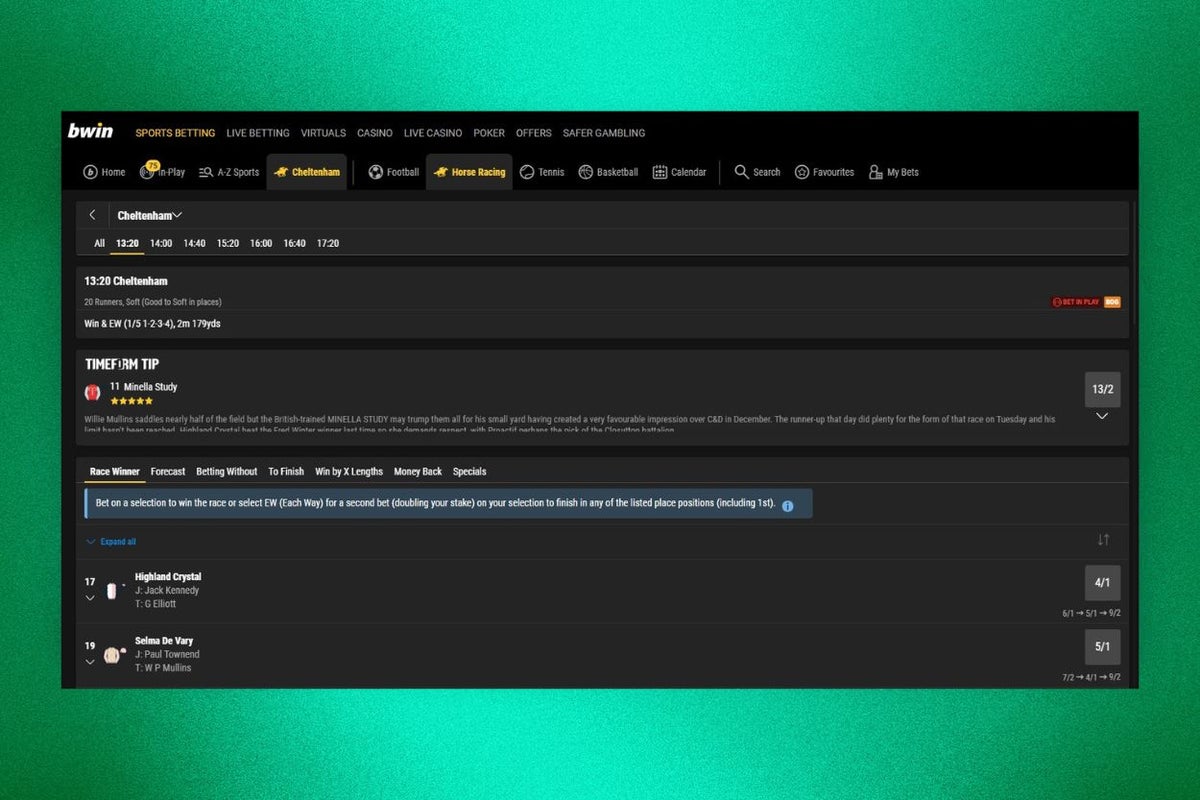Toggle the odds sort order arrows
Screen dimensions: 1200x800
pos(1103,540)
